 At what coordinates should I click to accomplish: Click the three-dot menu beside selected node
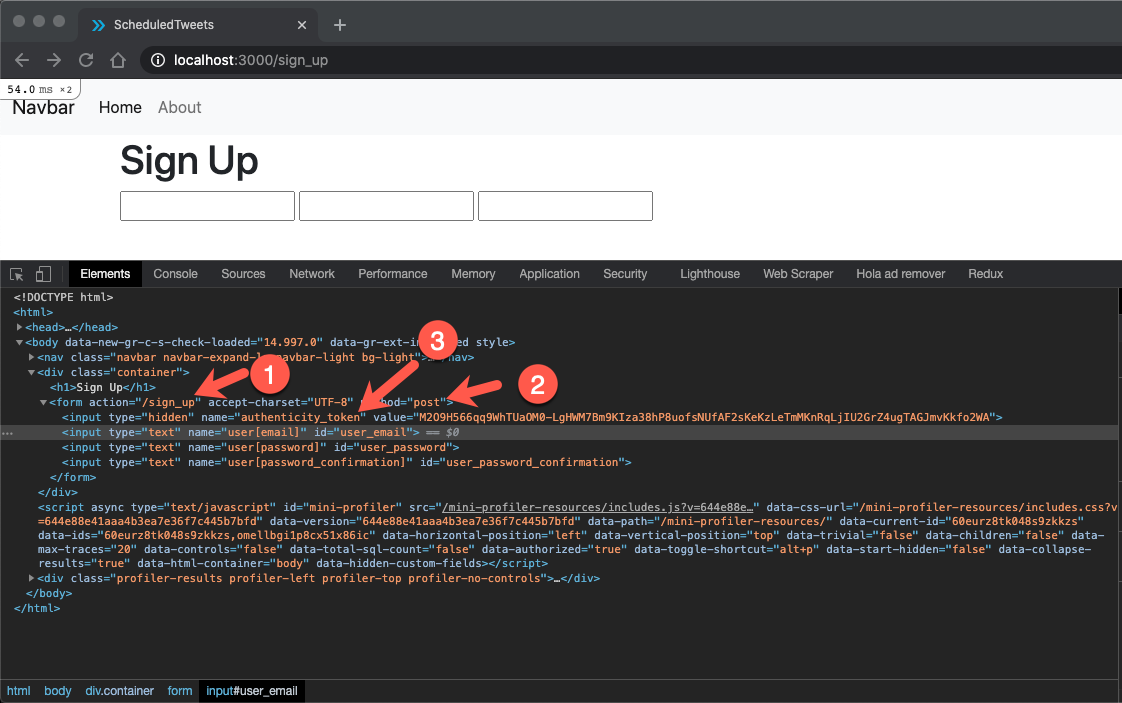click(x=7, y=433)
